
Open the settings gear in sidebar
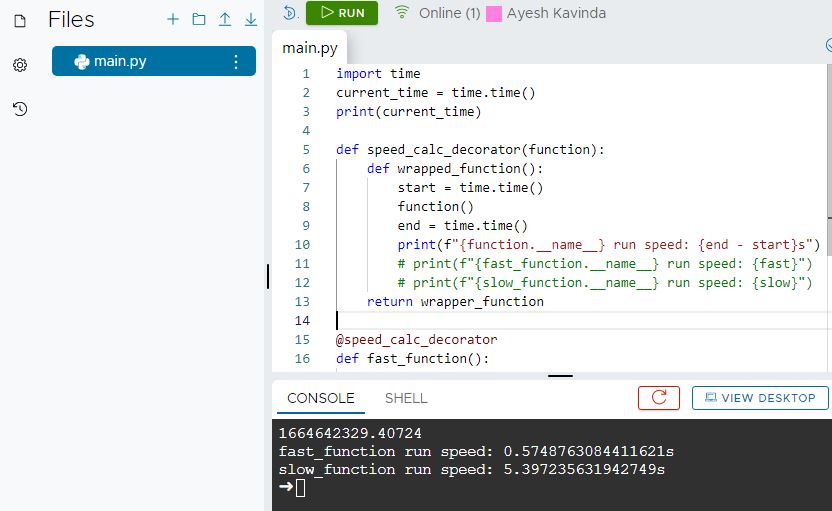pyautogui.click(x=20, y=65)
